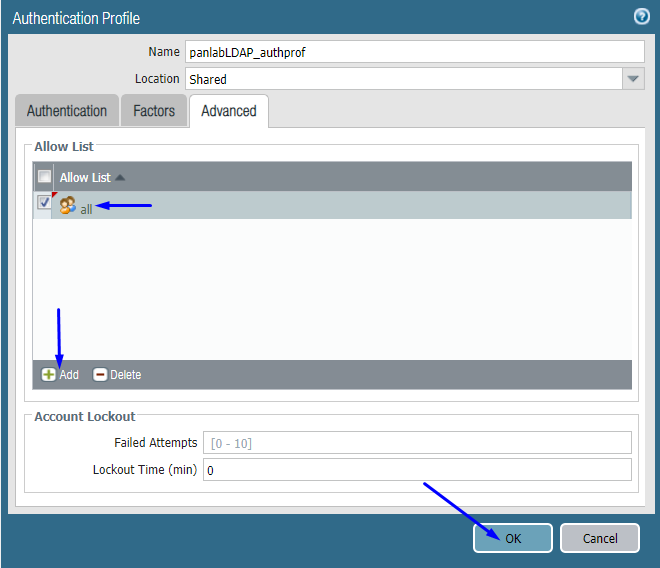This screenshot has width=660, height=568.
Task: Switch to the Authentication tab
Action: [67, 111]
